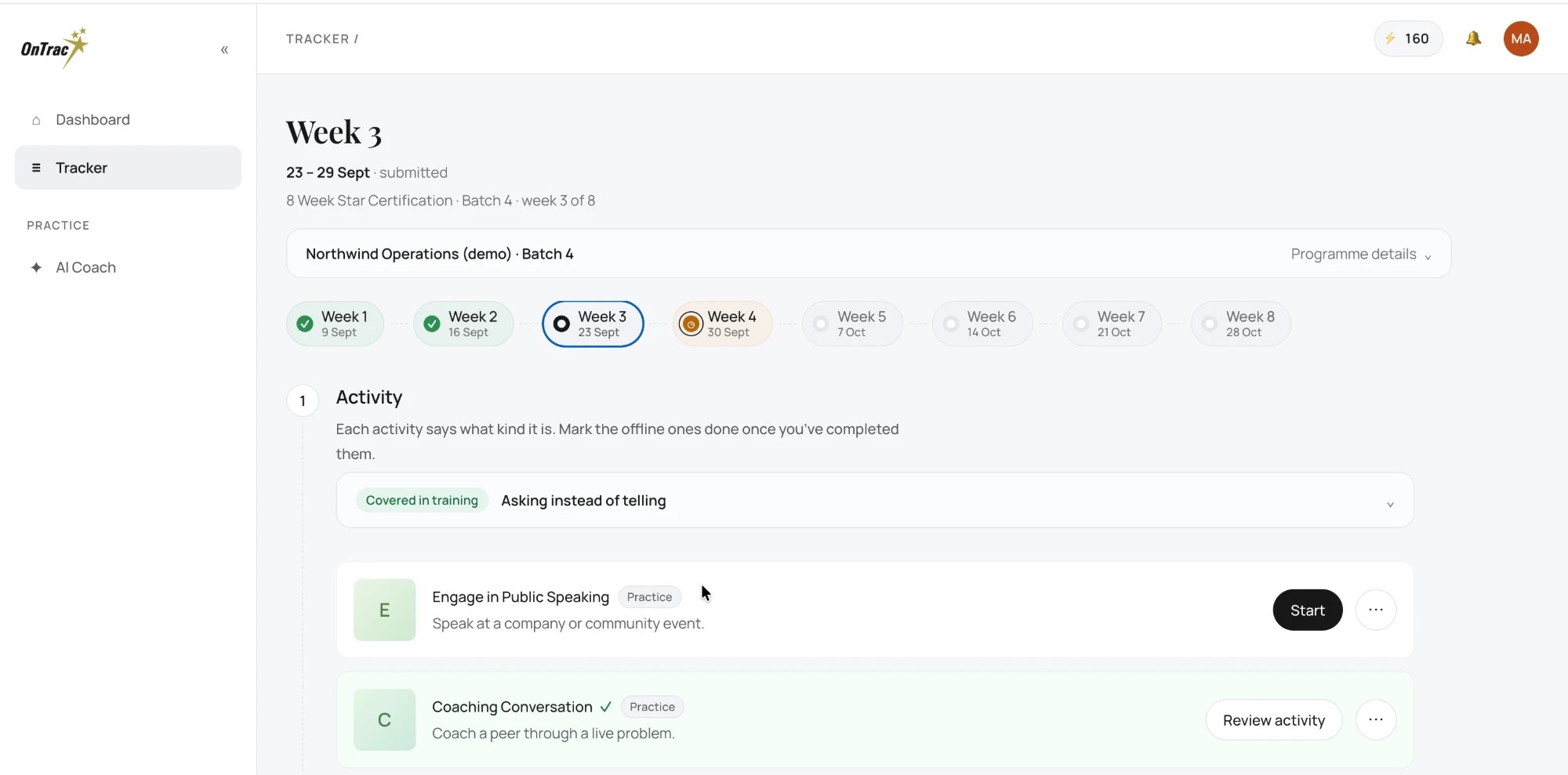
Task: Click the Week 3 page heading
Action: point(334,132)
